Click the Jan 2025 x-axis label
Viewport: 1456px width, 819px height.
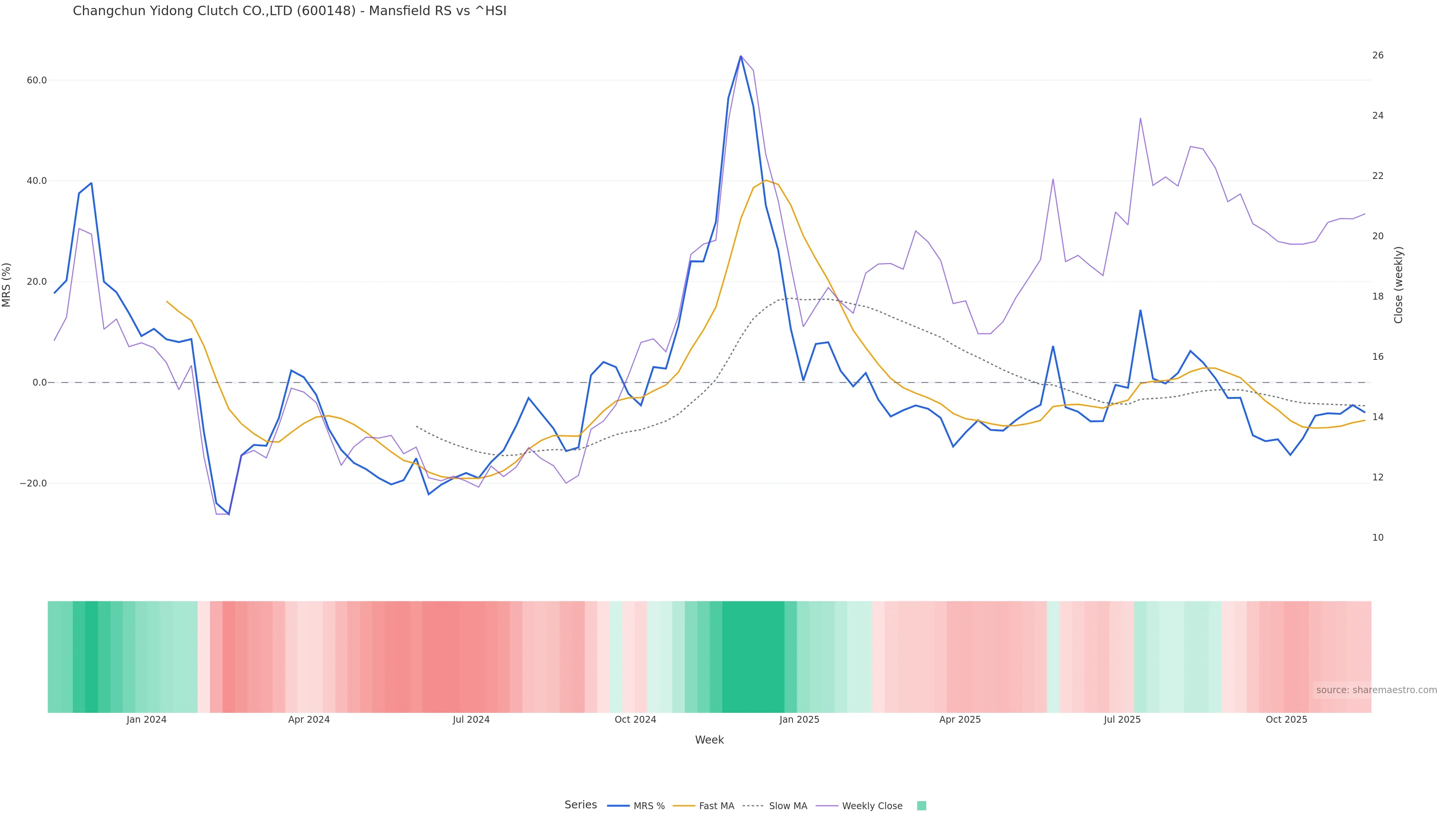[799, 720]
